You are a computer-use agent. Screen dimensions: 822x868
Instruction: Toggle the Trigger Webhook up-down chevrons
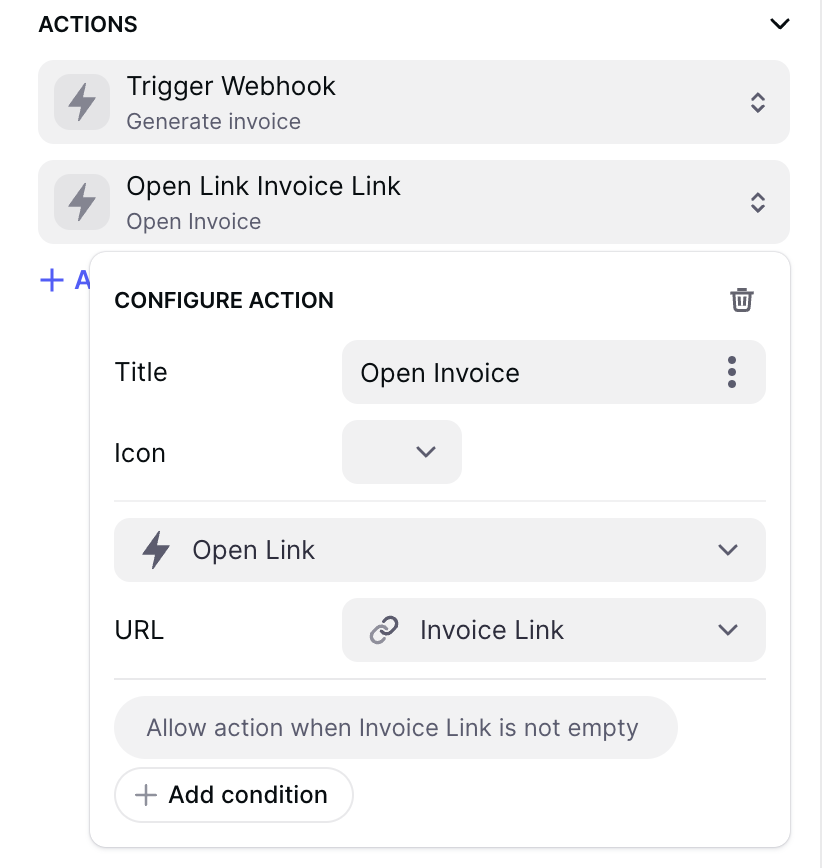click(x=758, y=102)
